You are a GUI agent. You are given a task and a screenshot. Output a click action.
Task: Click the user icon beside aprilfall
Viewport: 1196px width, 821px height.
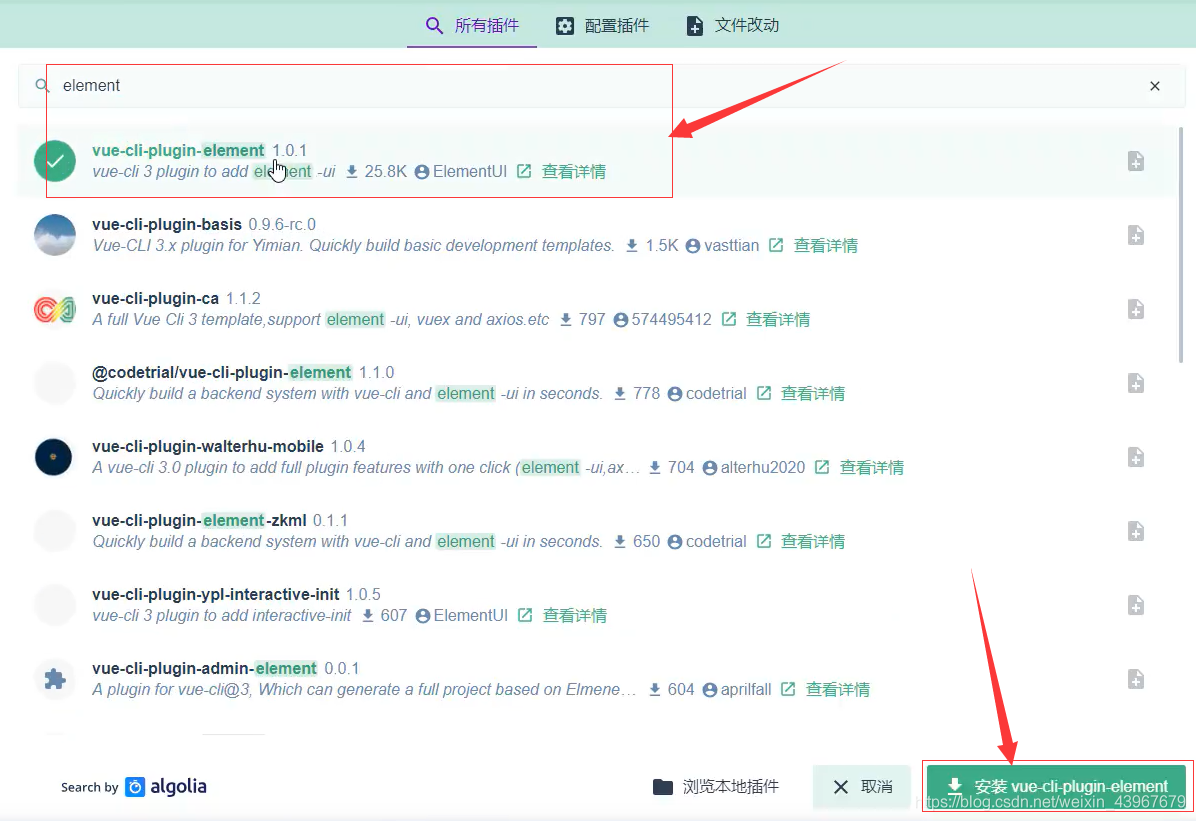[x=709, y=690]
